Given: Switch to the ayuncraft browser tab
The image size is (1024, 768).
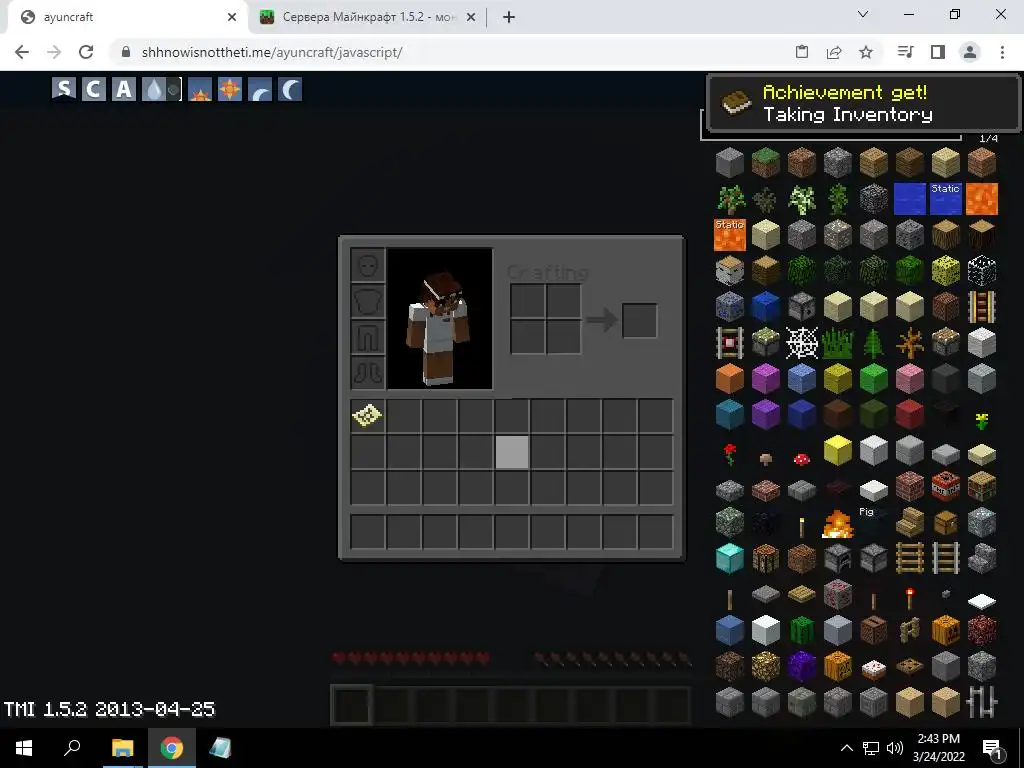Looking at the screenshot, I should (124, 17).
